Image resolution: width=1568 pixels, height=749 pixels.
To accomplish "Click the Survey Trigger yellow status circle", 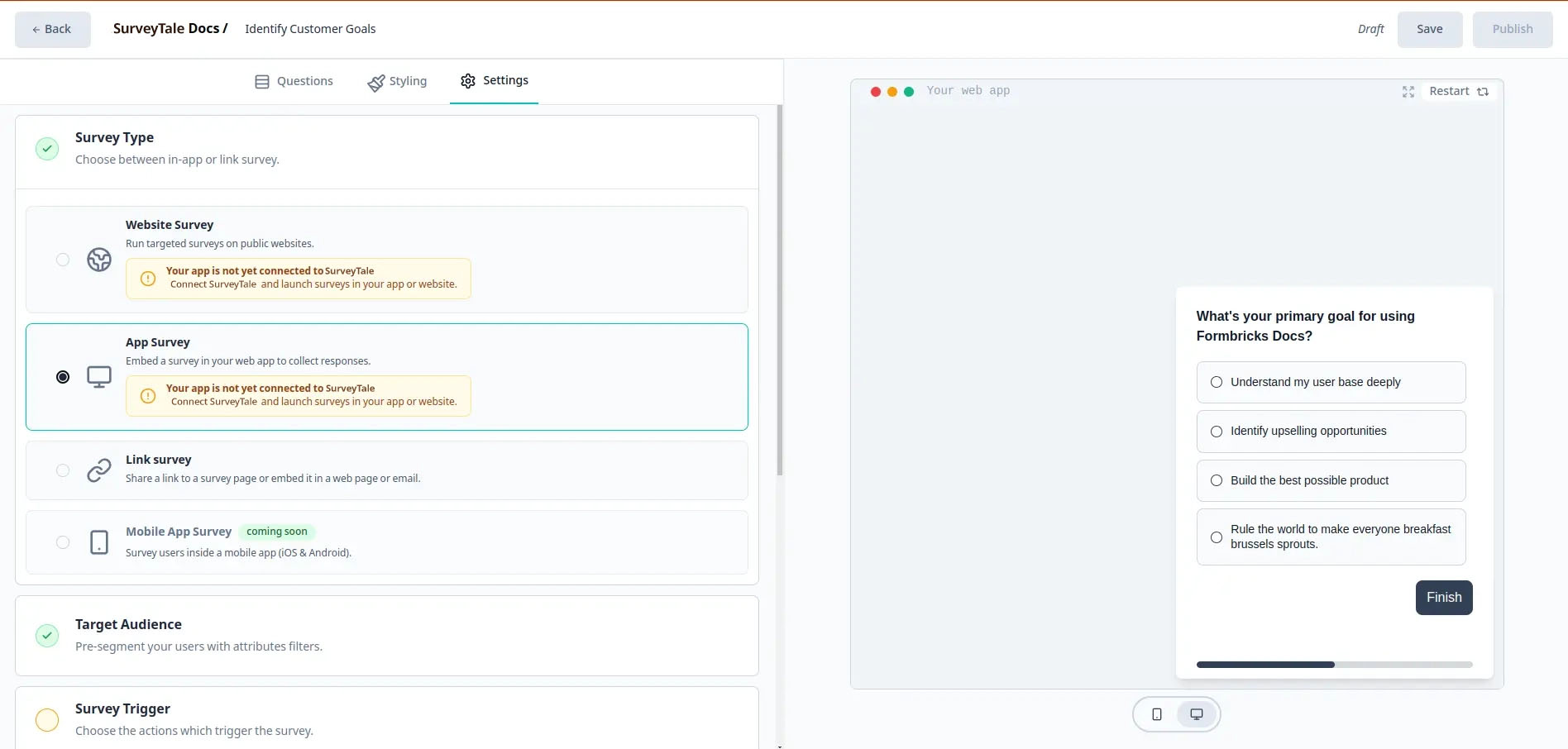I will point(47,720).
